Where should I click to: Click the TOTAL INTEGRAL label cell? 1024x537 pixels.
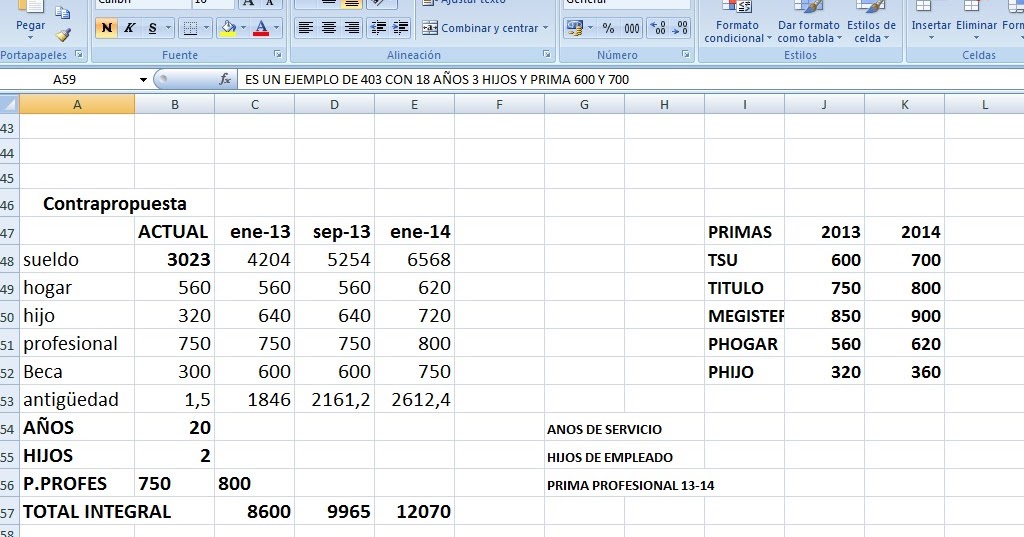click(77, 512)
